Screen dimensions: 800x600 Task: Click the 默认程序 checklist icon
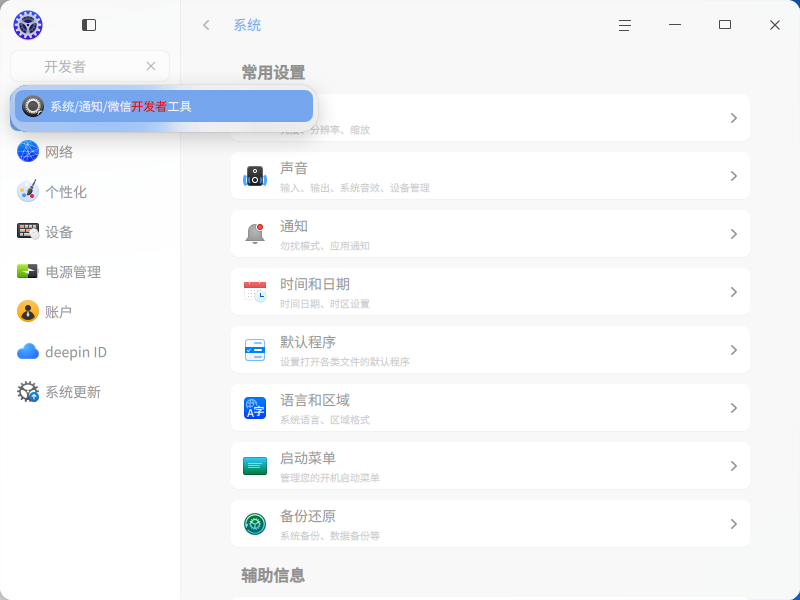[255, 350]
